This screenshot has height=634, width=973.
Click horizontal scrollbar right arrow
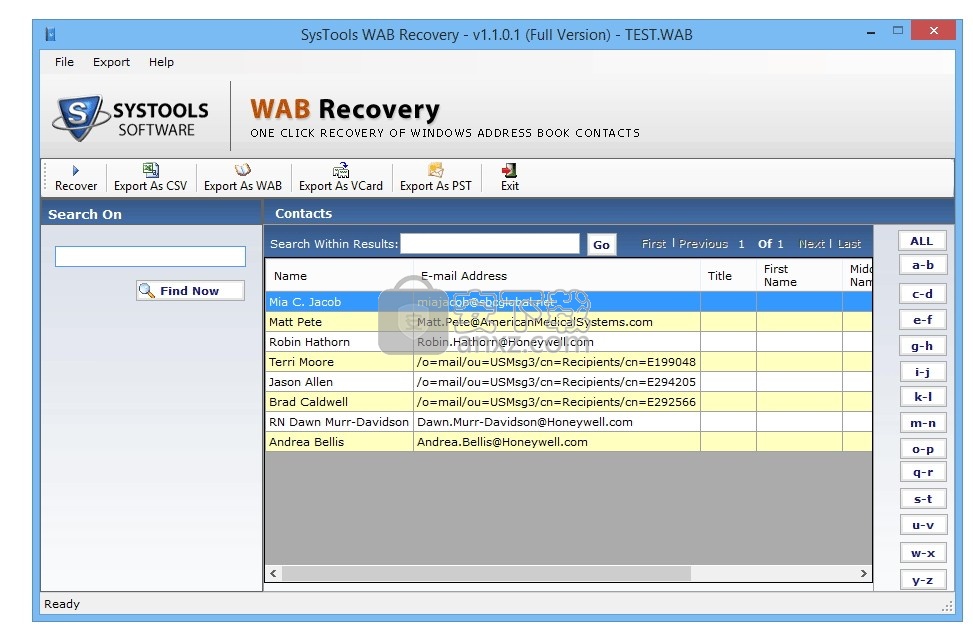(x=863, y=573)
